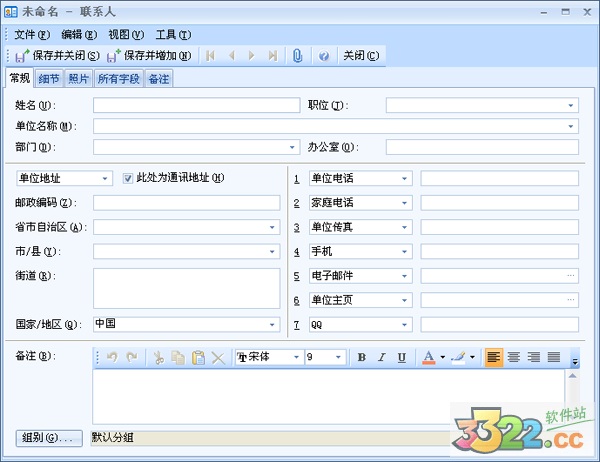Click the 关闭(C) toolbar button
This screenshot has height=462, width=600.
[361, 56]
